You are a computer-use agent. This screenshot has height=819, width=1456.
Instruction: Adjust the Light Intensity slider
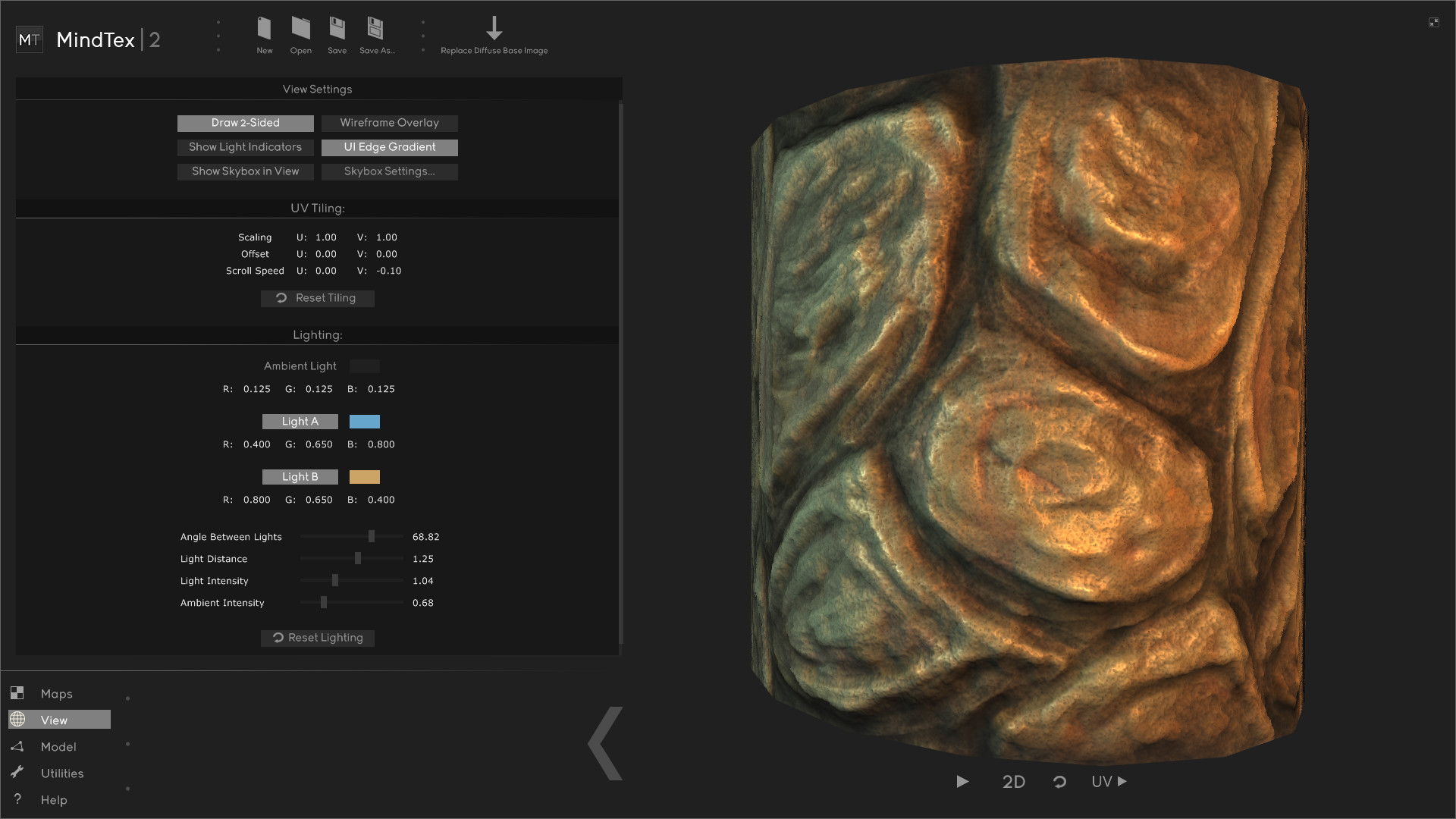click(x=334, y=580)
